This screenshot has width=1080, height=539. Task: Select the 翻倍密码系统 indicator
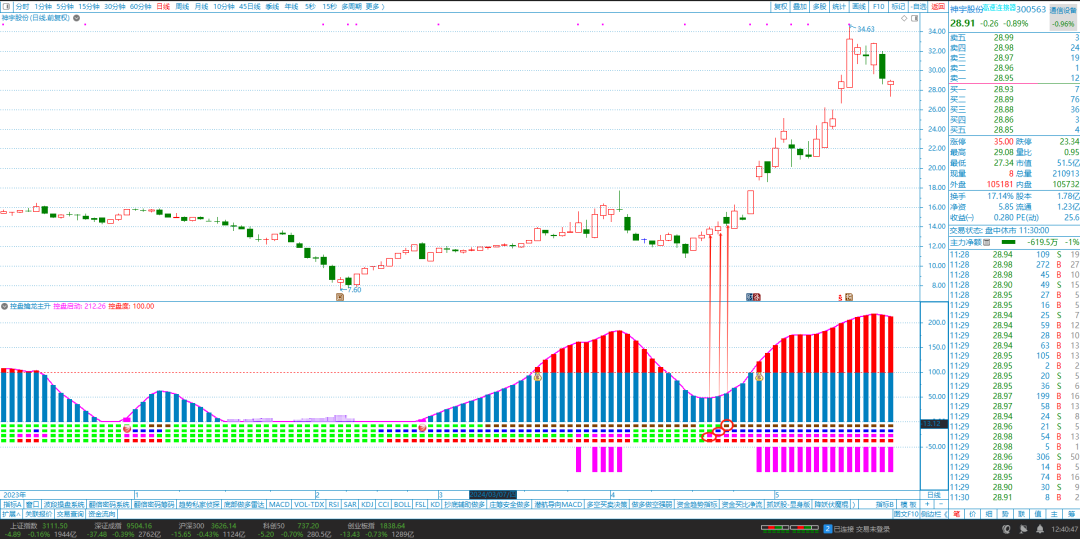coord(109,504)
